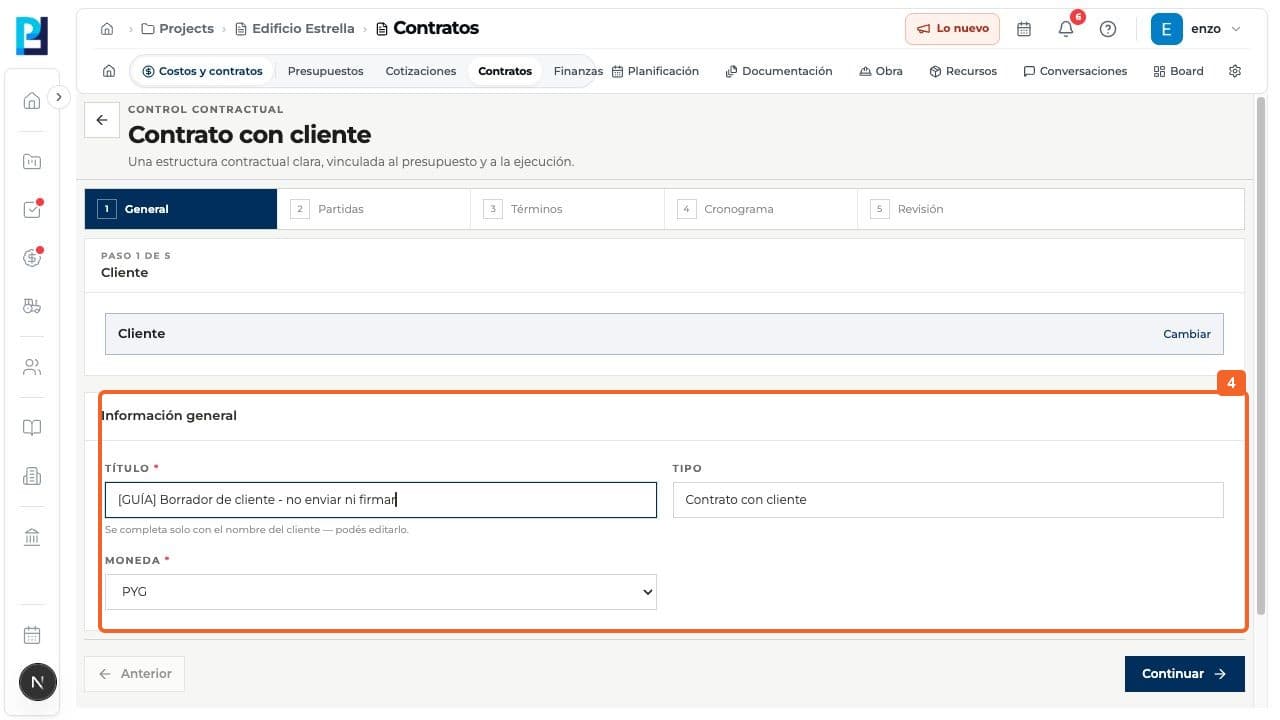The width and height of the screenshot is (1280, 720).
Task: Open the calendar icon in the sidebar
Action: coord(32,635)
